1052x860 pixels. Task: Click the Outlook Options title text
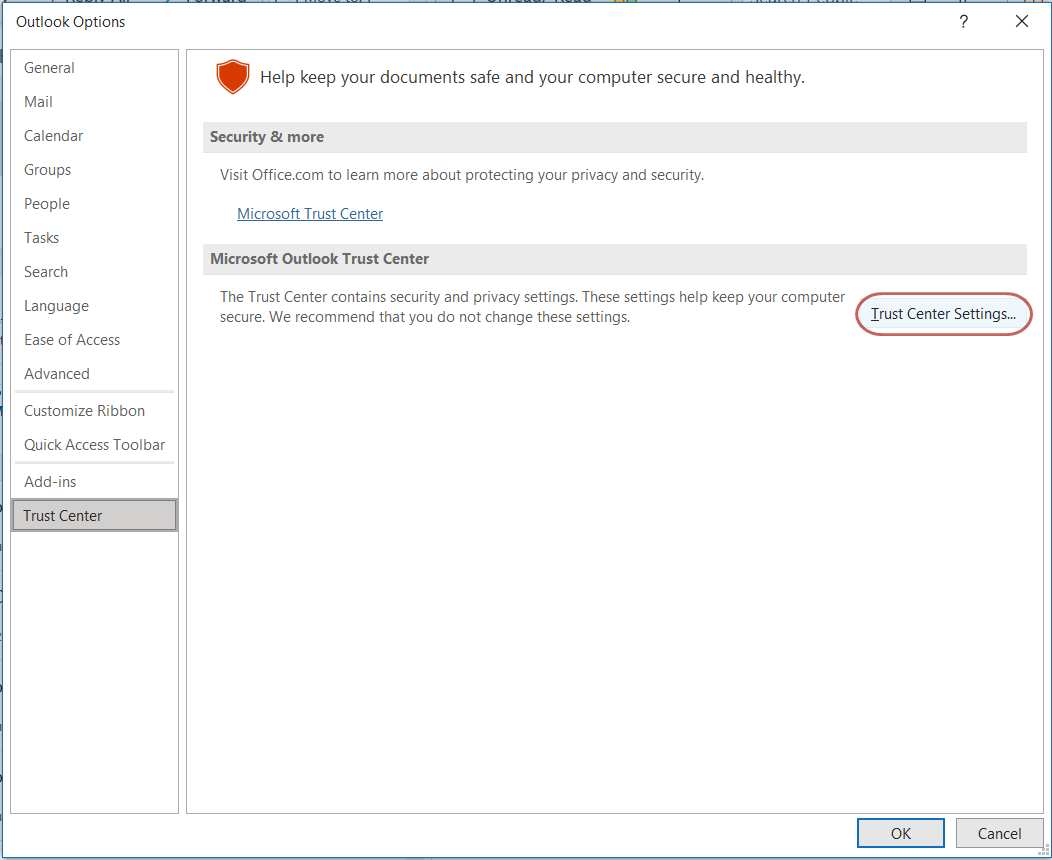point(70,21)
